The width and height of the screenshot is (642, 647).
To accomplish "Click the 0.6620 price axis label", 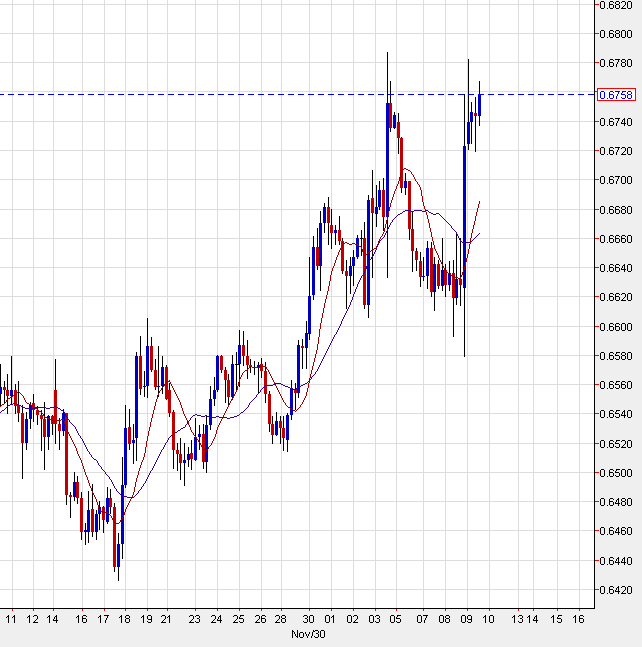I will click(616, 297).
